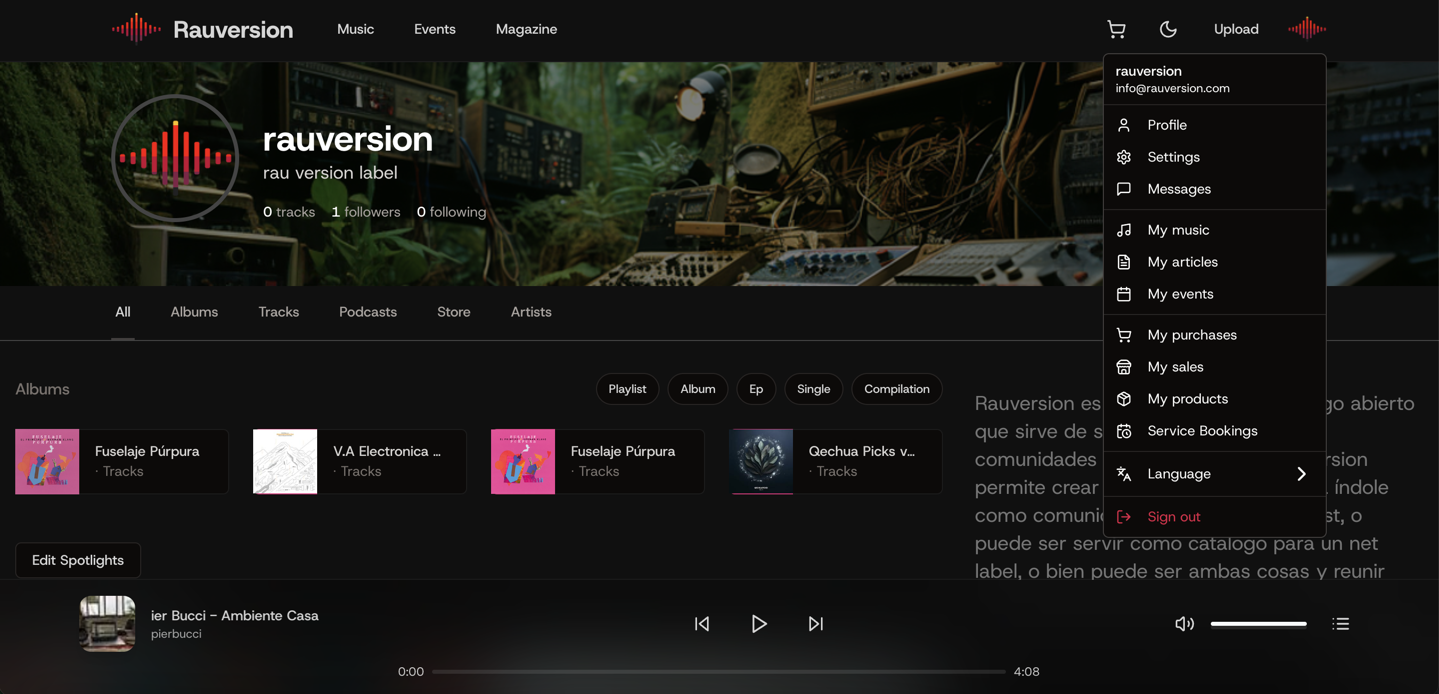Toggle the Single filter chip
The width and height of the screenshot is (1439, 694).
[x=813, y=388]
